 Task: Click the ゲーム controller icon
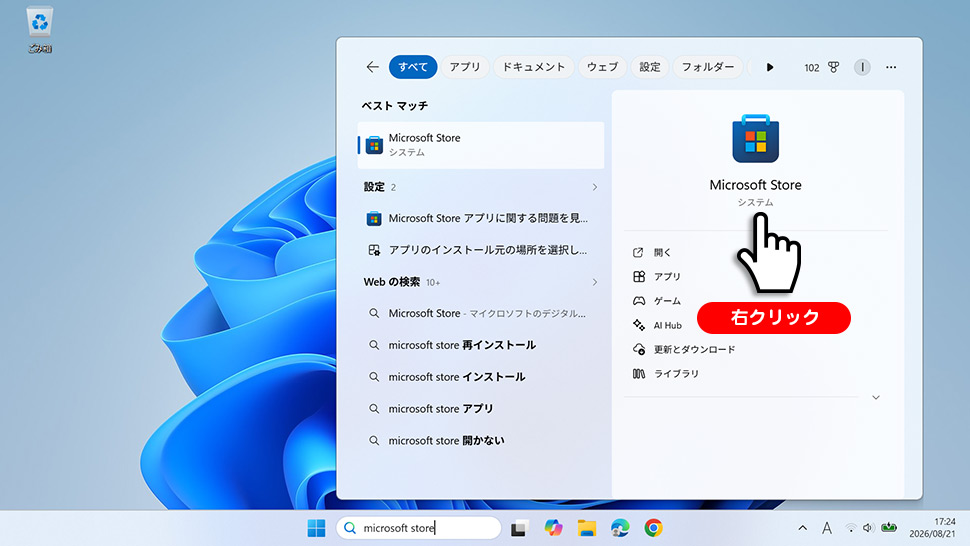point(638,301)
